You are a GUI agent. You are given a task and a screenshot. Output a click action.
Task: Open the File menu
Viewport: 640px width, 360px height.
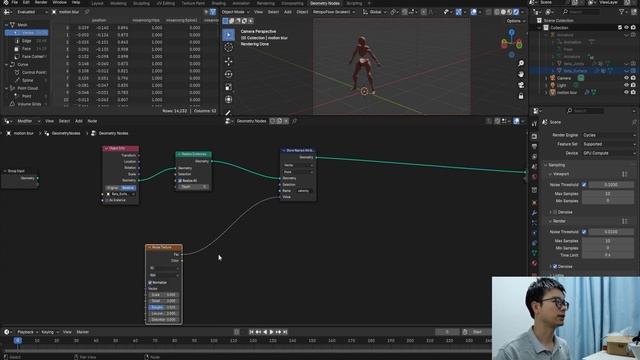pyautogui.click(x=15, y=2)
